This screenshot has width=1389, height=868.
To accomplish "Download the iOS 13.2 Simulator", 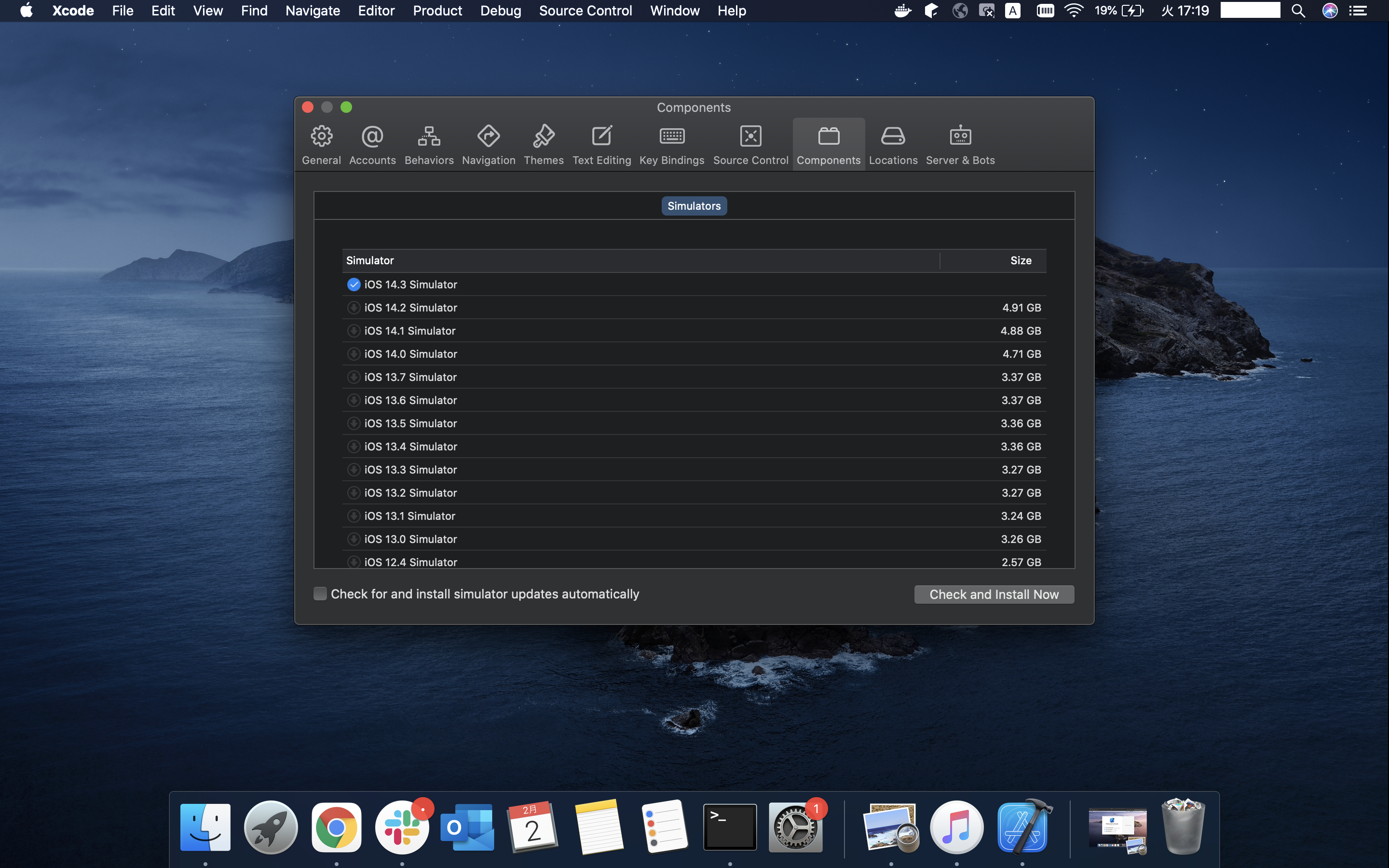I will coord(354,493).
